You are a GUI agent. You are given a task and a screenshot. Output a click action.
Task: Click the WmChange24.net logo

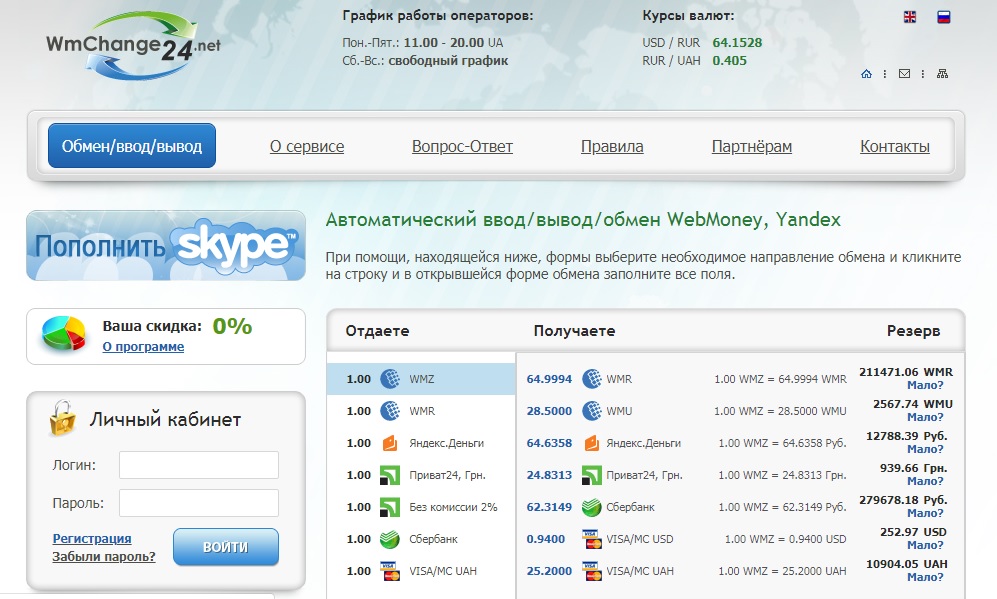tap(133, 45)
